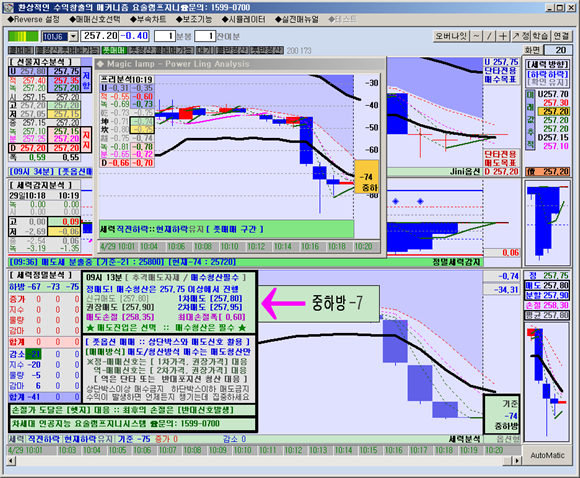Click the arrow (↗) tool button

click(516, 36)
